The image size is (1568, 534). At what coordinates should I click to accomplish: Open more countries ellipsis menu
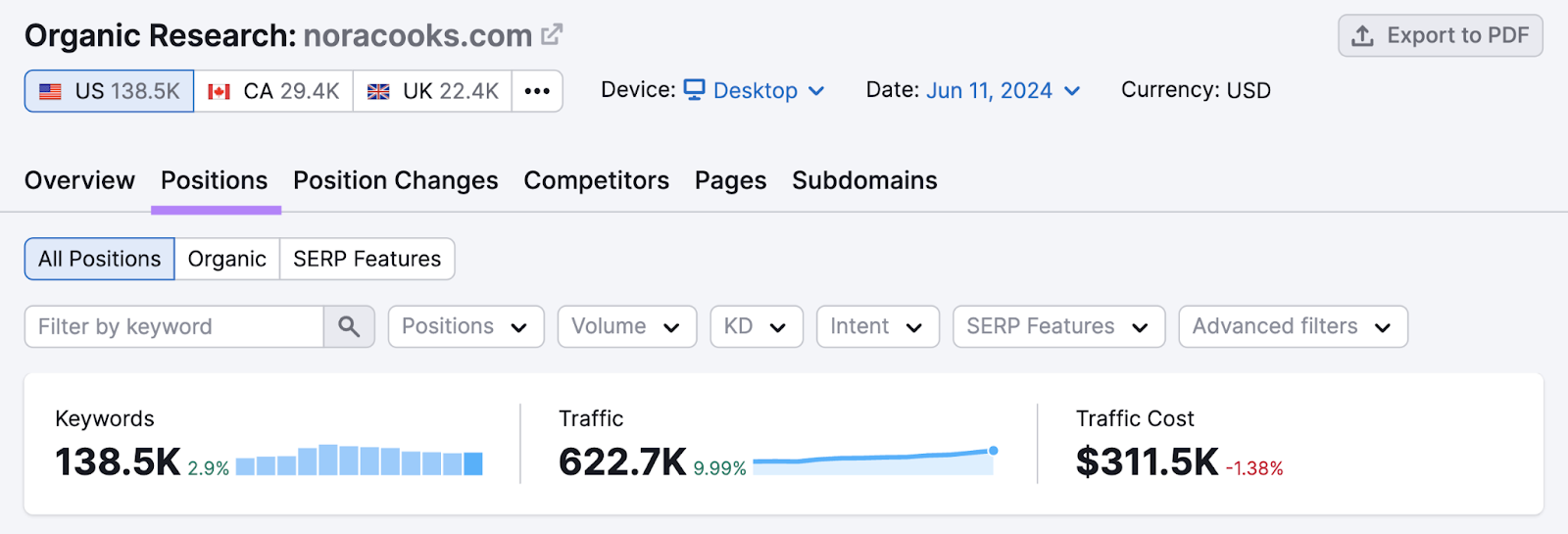(537, 91)
